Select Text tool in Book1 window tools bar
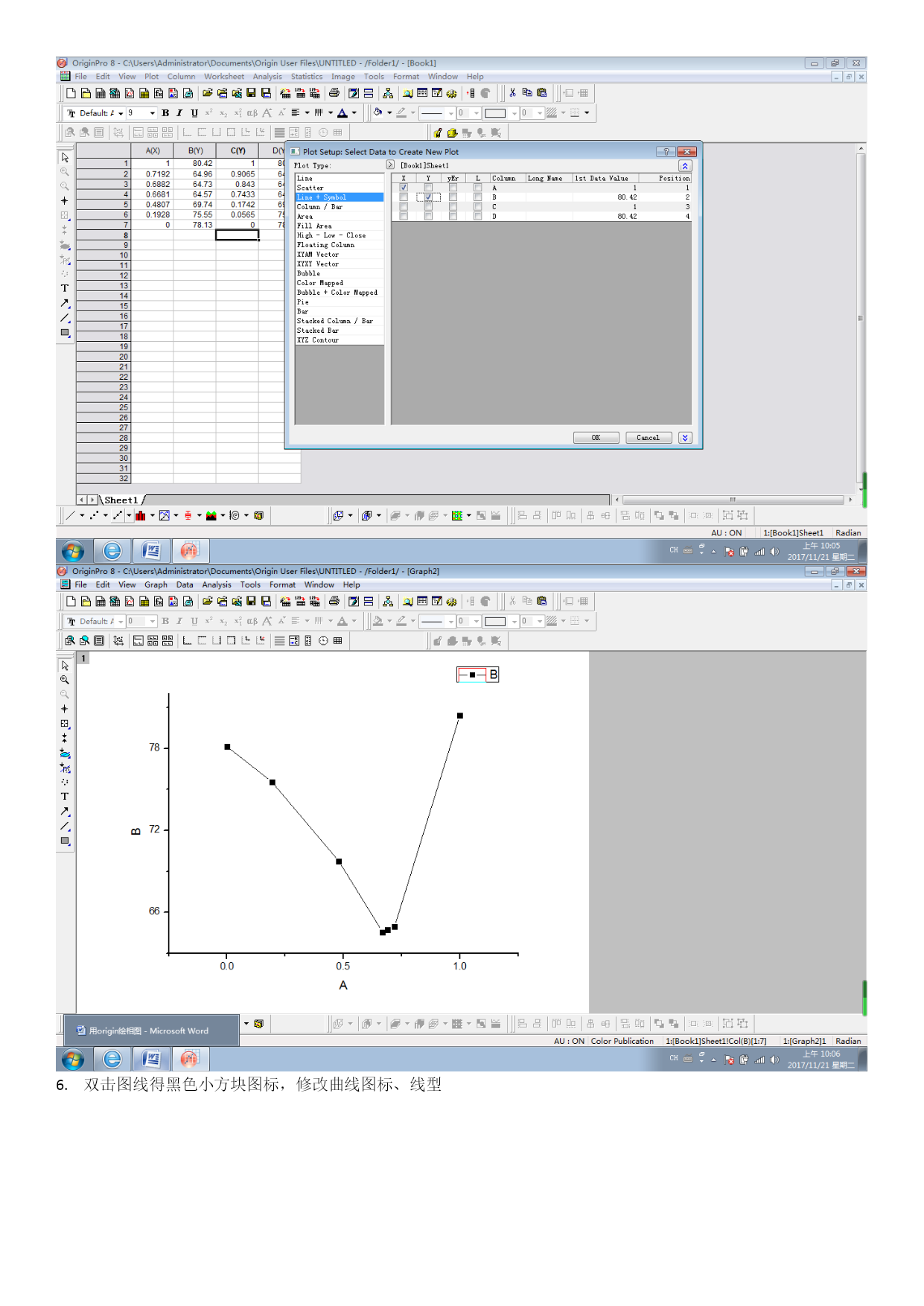924x1306 pixels. click(65, 289)
